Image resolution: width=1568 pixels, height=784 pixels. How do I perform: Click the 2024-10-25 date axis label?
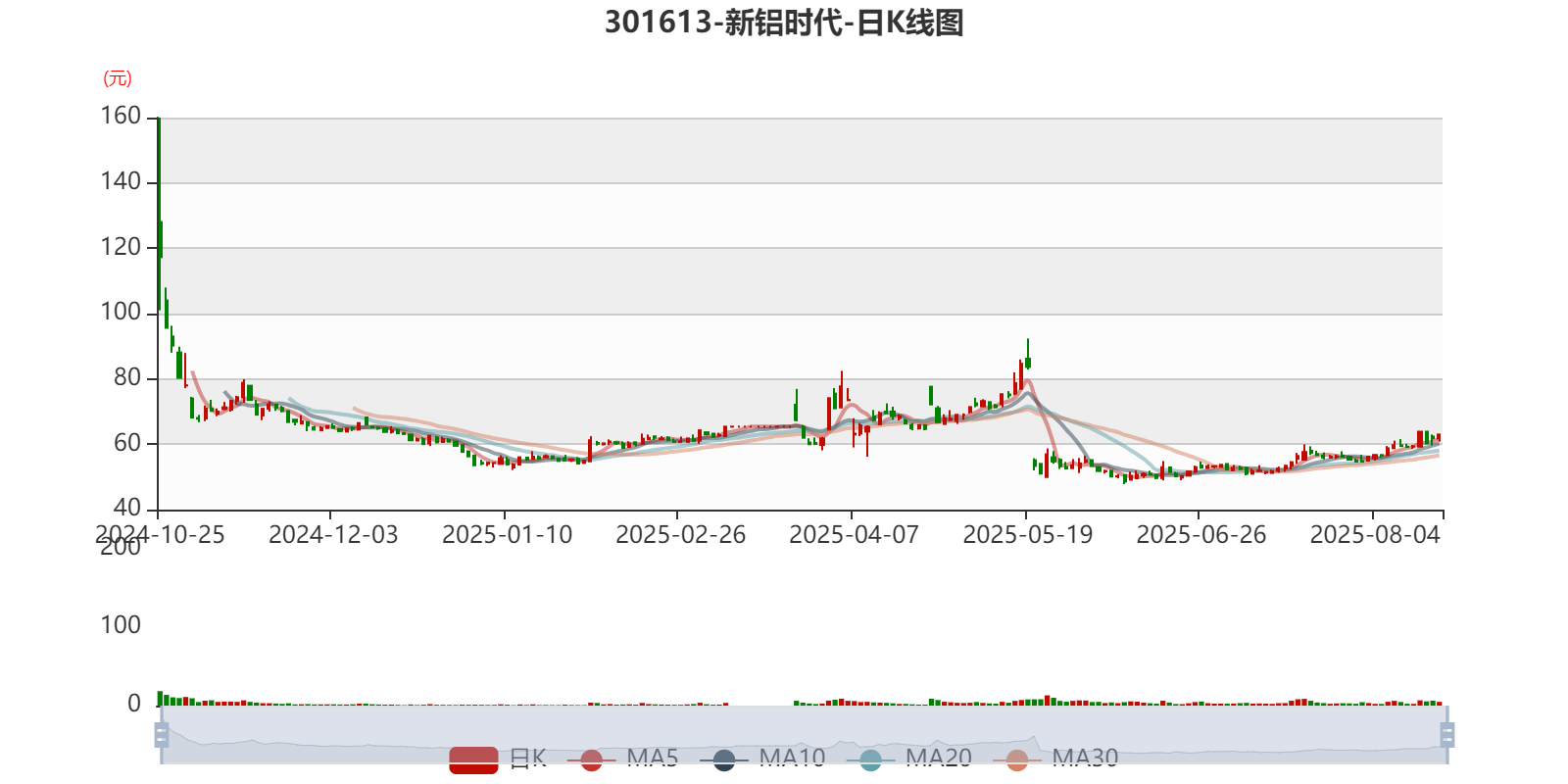[160, 535]
